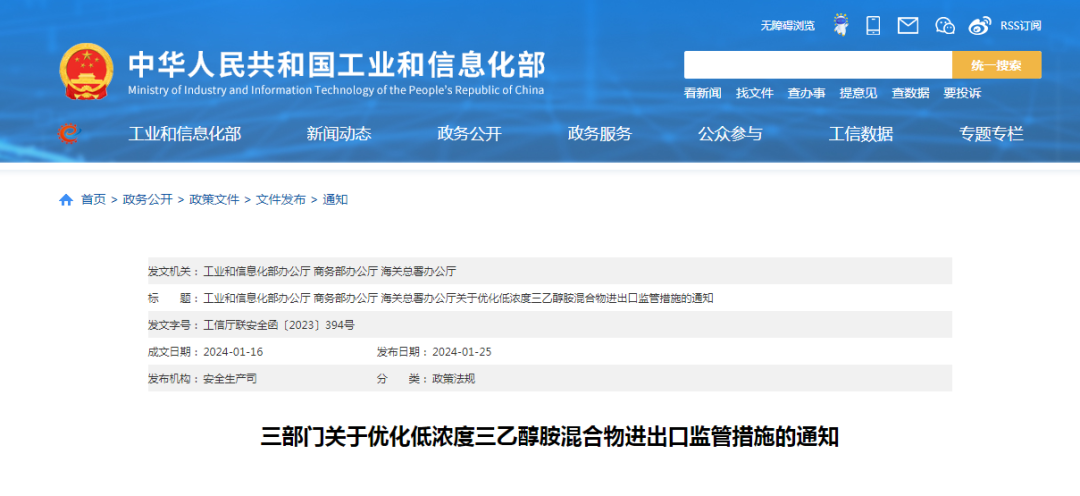
Task: Click the national emblem logo
Action: pos(86,71)
